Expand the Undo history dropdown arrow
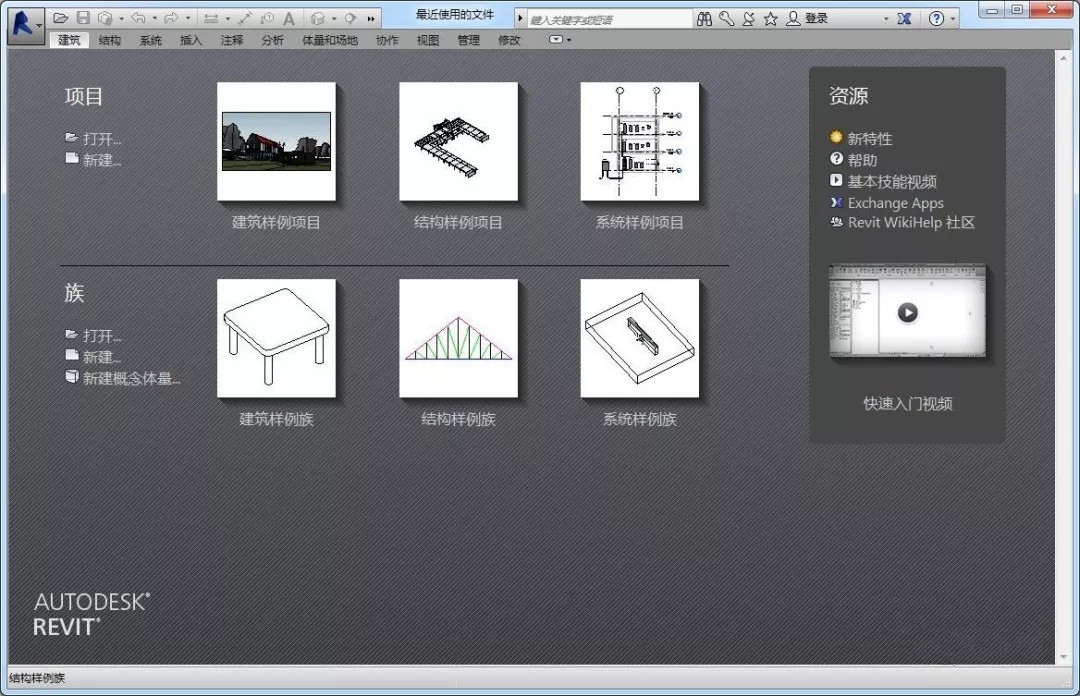1080x696 pixels. [x=155, y=19]
